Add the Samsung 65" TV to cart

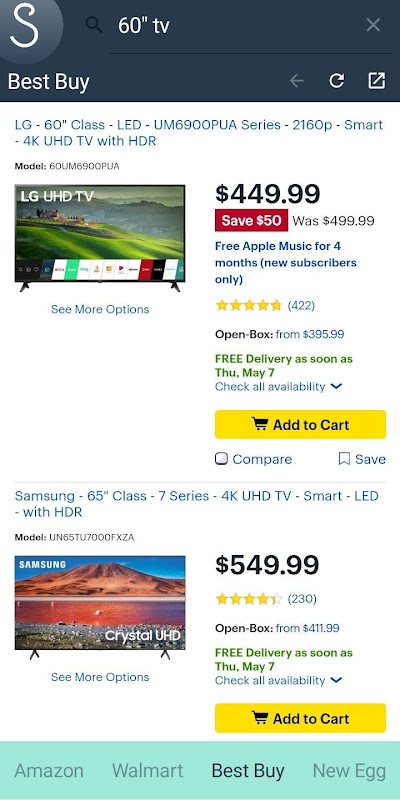(301, 718)
